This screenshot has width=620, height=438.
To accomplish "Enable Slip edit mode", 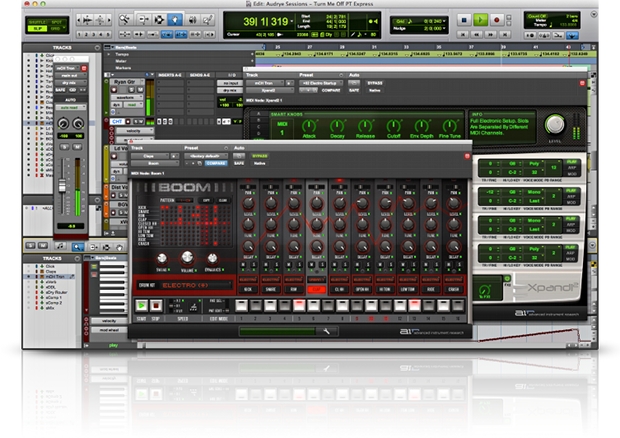I will click(38, 28).
